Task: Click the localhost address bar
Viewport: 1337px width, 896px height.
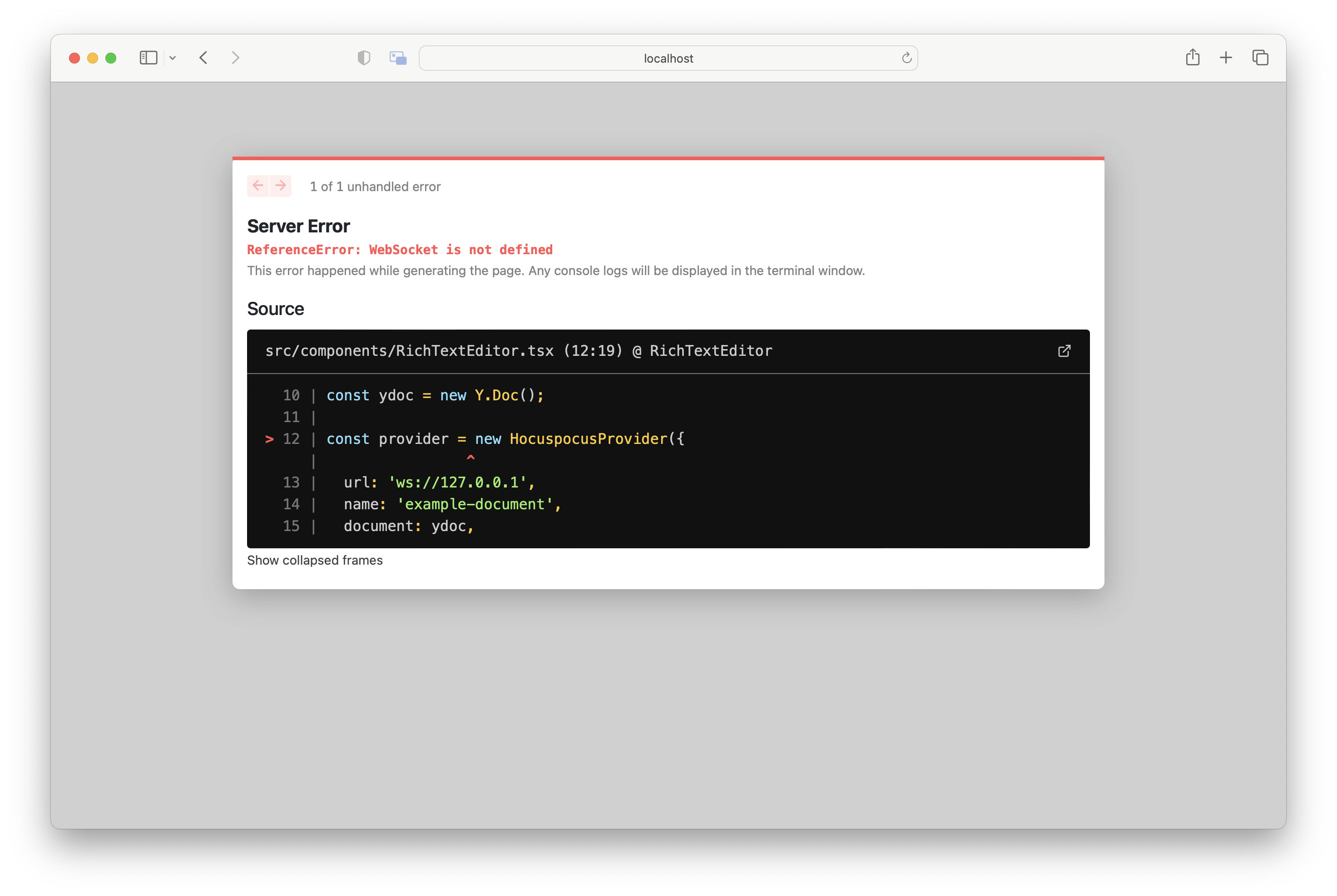Action: pos(668,58)
